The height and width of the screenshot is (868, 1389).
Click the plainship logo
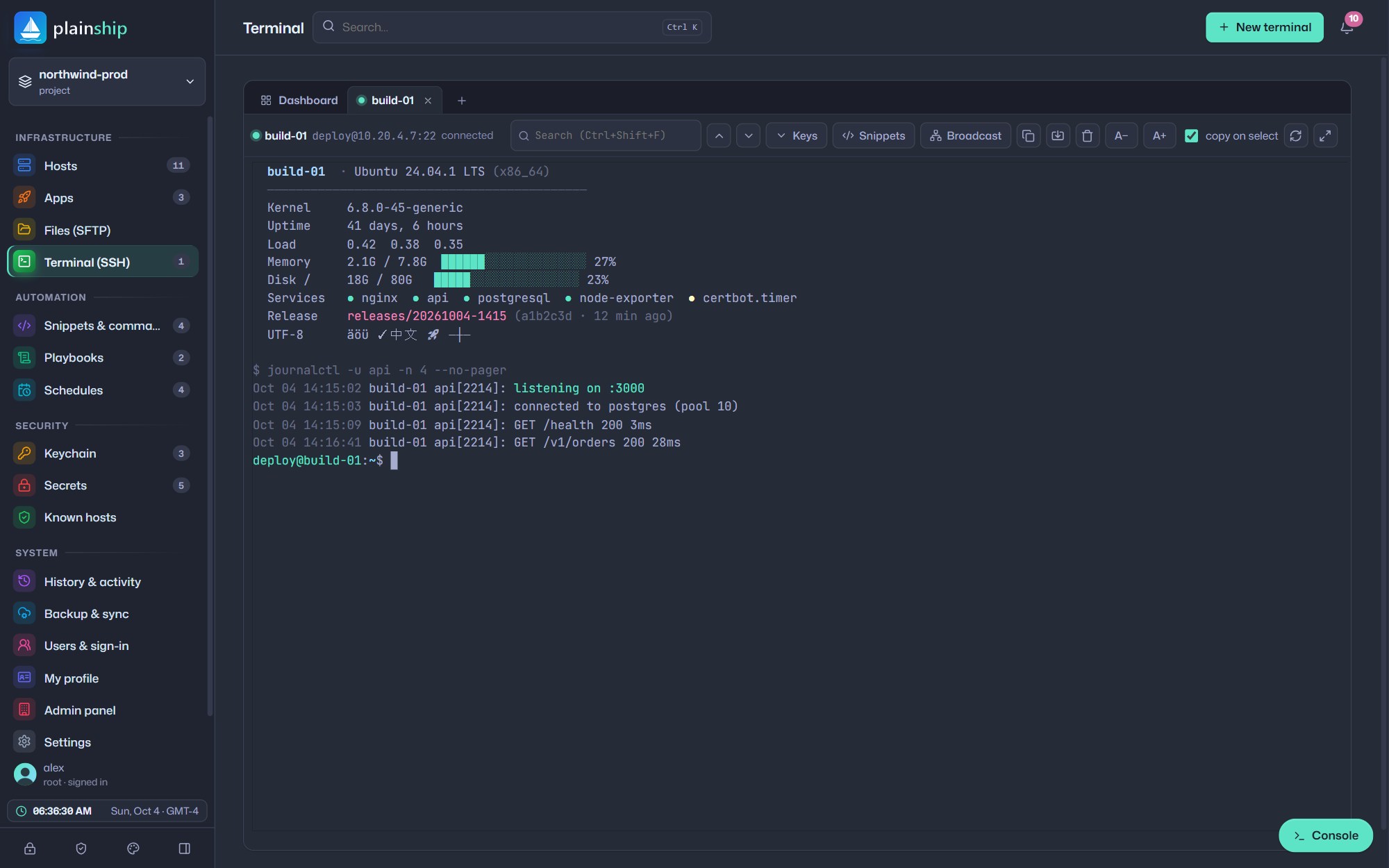pyautogui.click(x=71, y=28)
